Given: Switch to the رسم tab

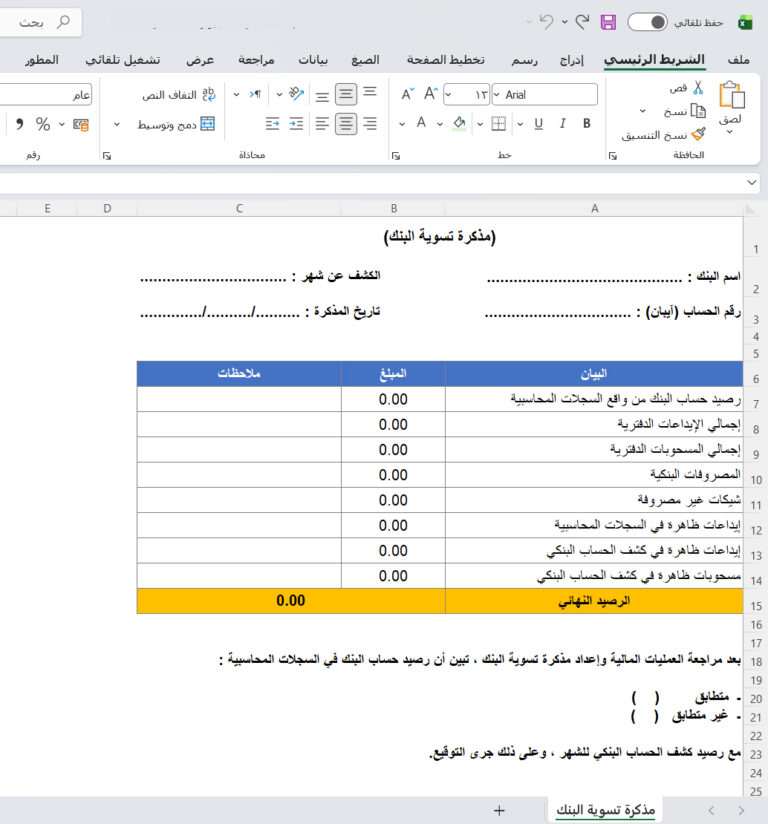Looking at the screenshot, I should (525, 60).
